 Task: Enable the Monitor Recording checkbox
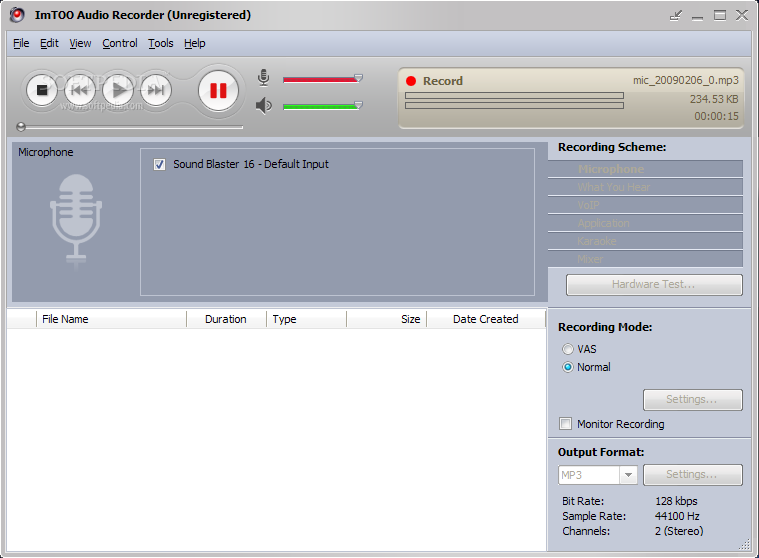tap(565, 424)
